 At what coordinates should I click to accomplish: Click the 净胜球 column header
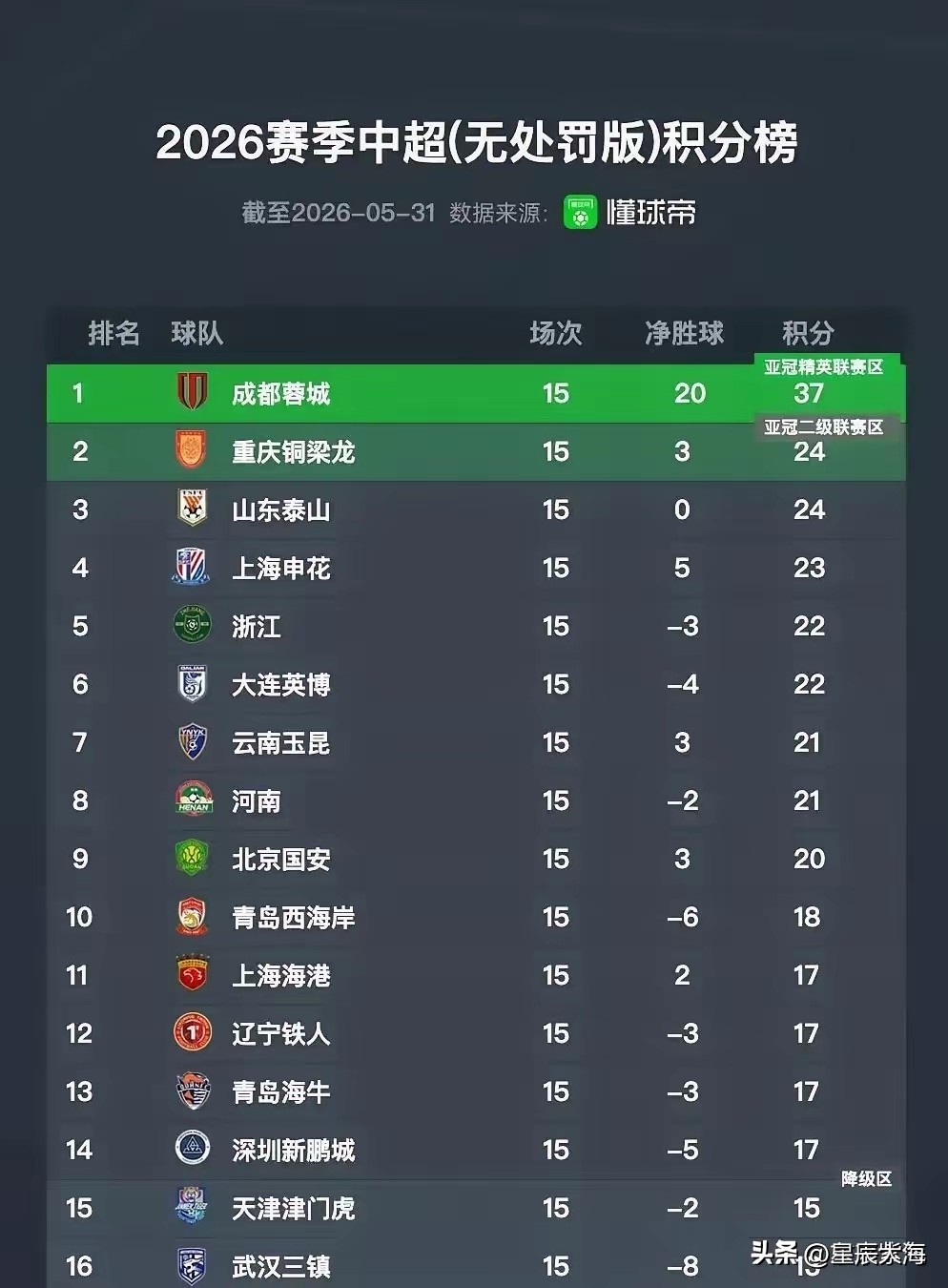coord(684,333)
